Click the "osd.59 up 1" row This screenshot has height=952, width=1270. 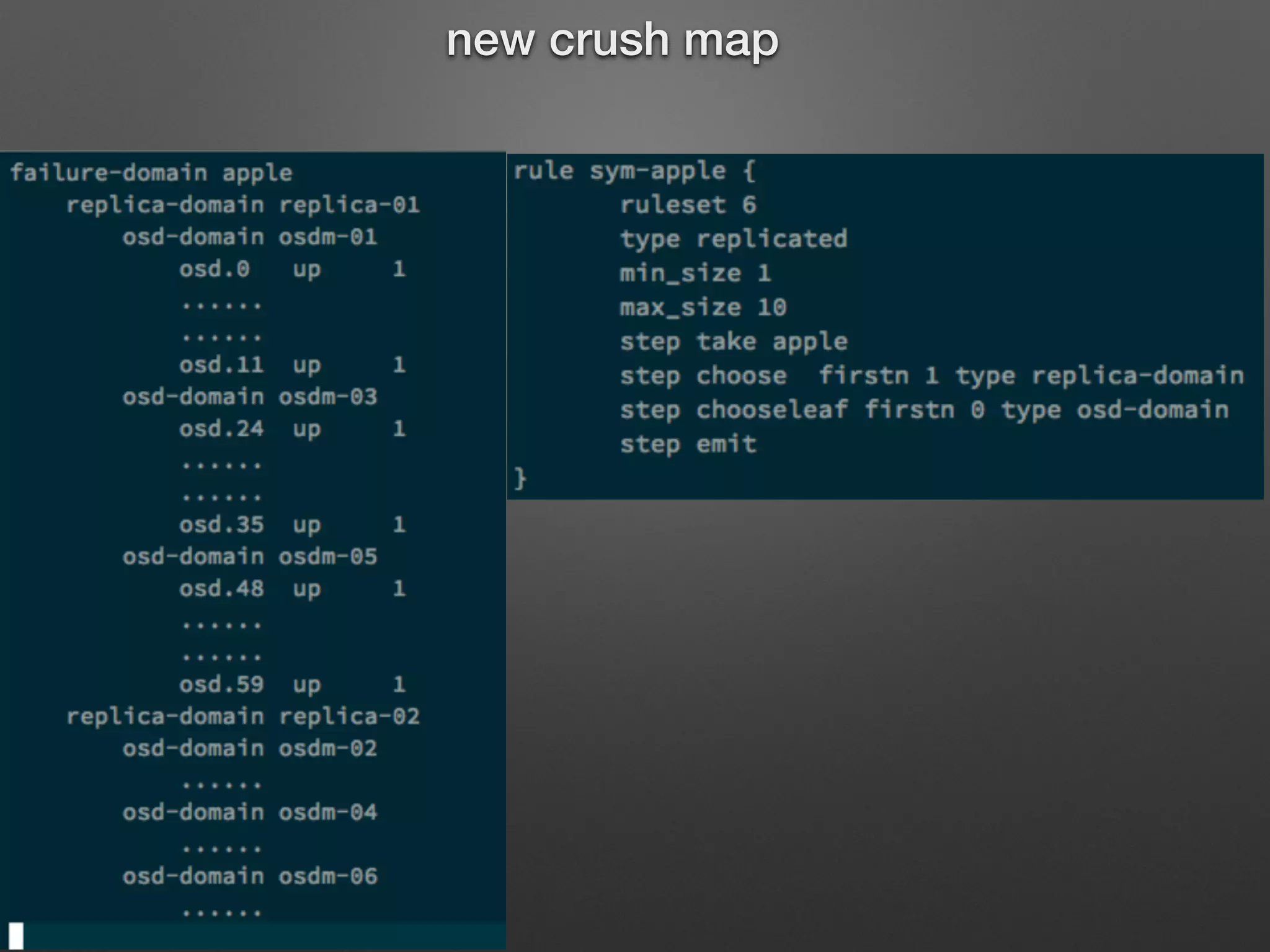(x=293, y=685)
